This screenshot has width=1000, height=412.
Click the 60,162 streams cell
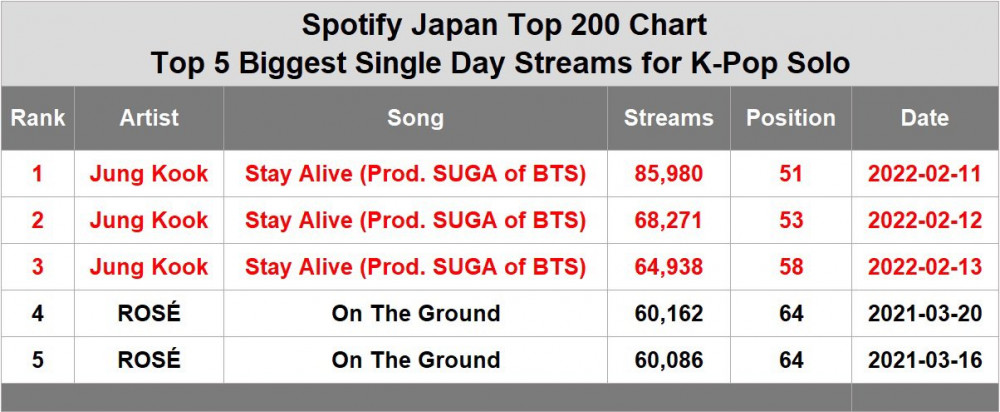[x=668, y=314]
